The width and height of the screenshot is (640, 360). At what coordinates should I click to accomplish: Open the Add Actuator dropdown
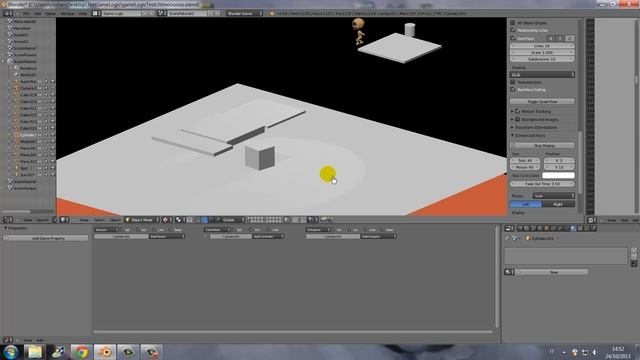click(378, 236)
